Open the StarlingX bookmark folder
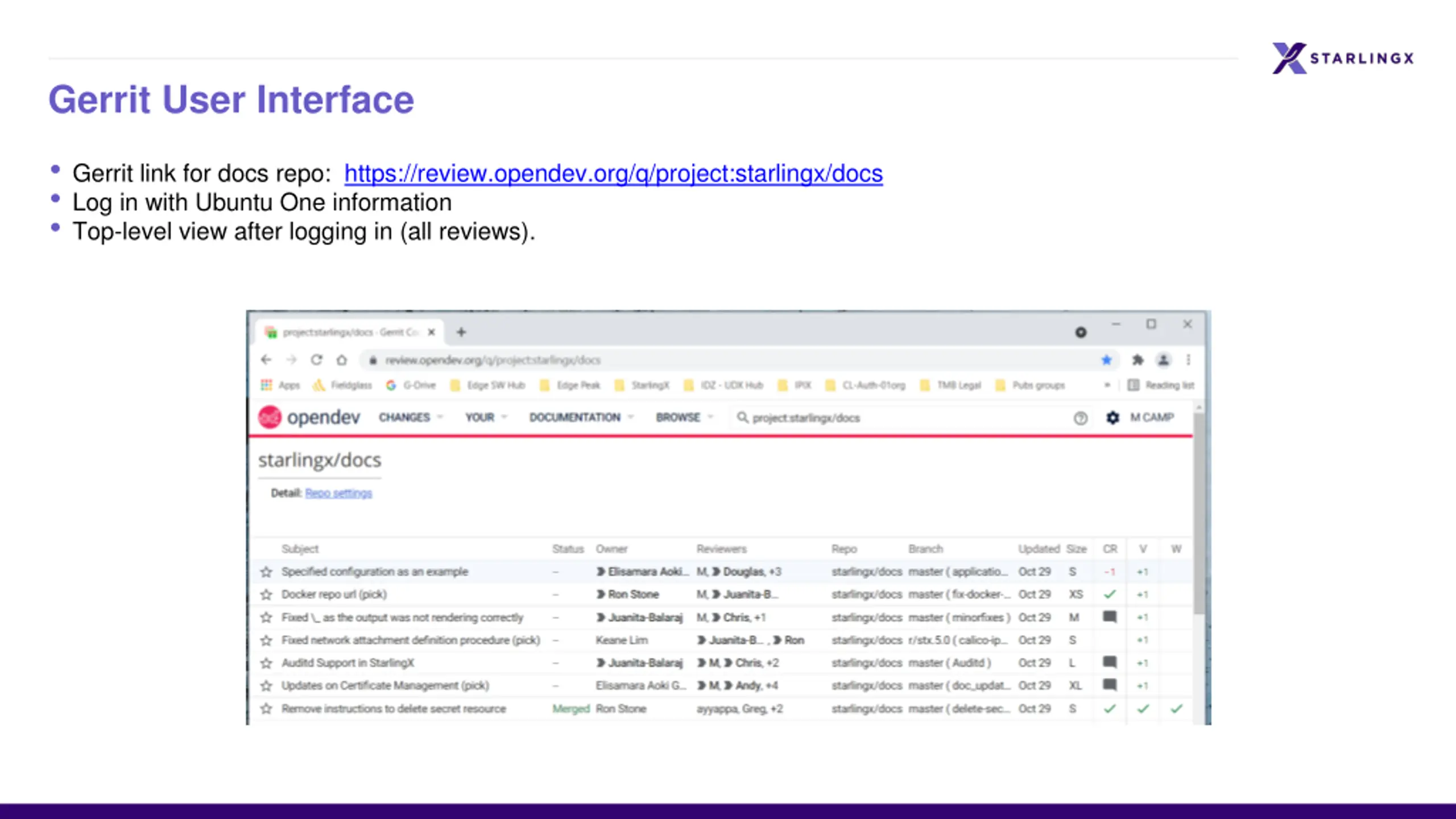 click(x=642, y=386)
